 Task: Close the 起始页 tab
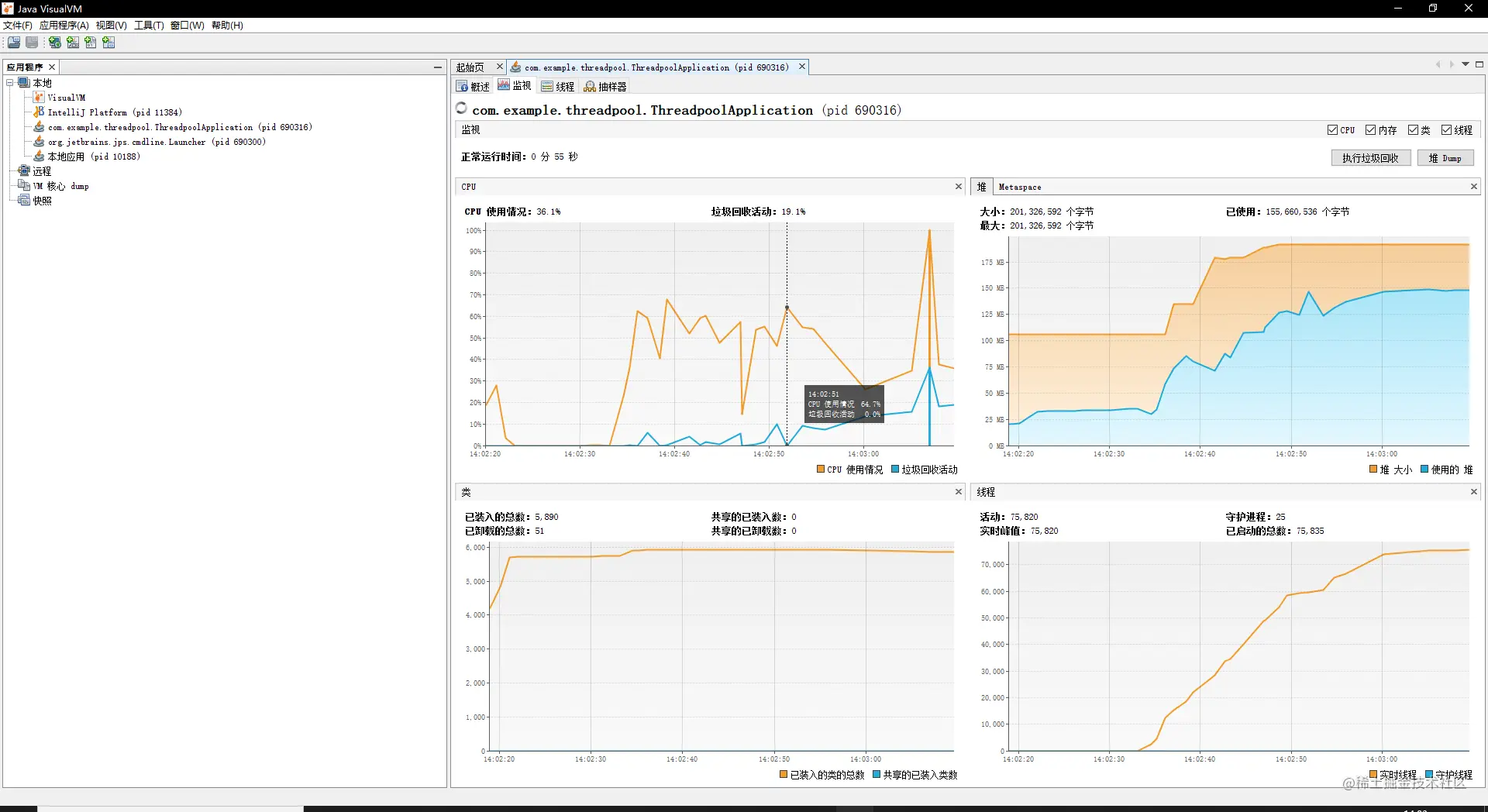pyautogui.click(x=500, y=67)
